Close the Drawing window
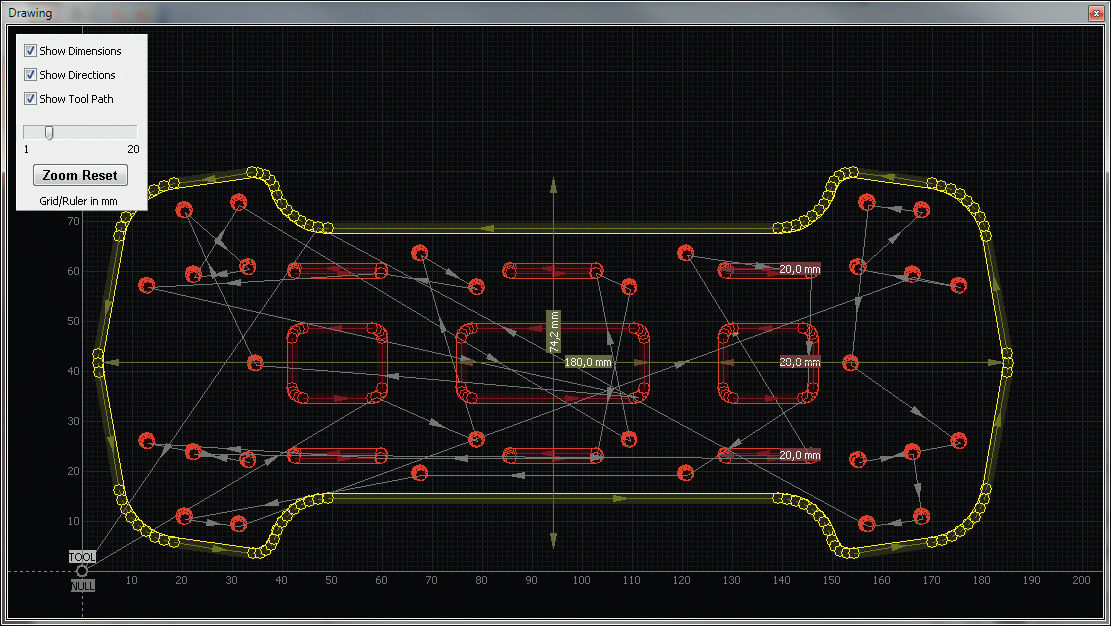 (1094, 13)
